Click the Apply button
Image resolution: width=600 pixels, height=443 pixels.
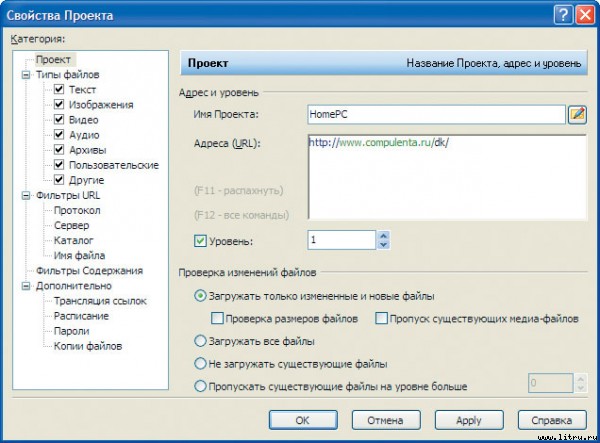click(469, 420)
